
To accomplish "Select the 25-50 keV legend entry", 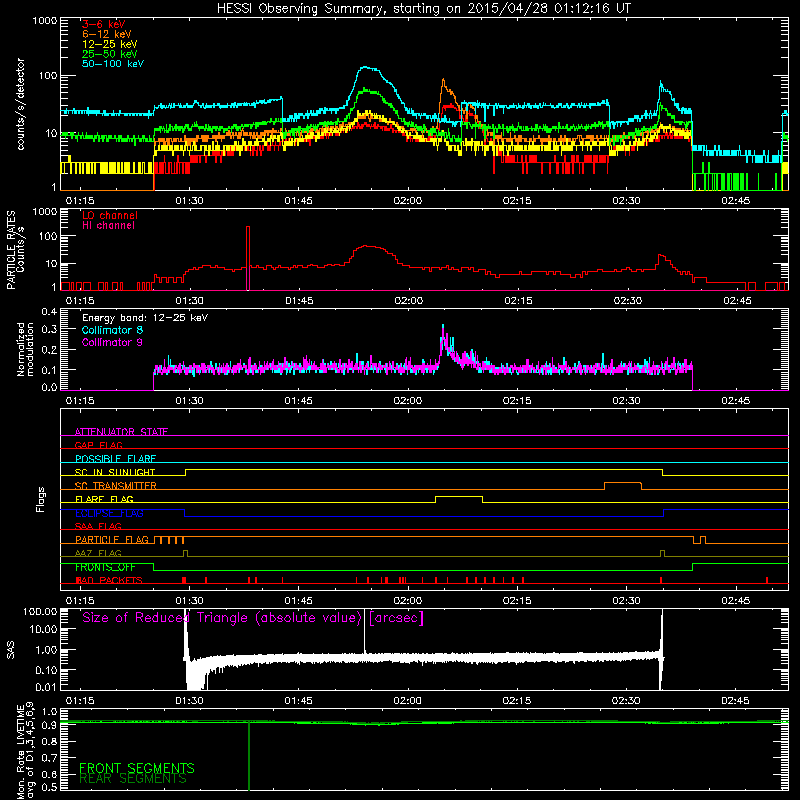I will click(110, 54).
